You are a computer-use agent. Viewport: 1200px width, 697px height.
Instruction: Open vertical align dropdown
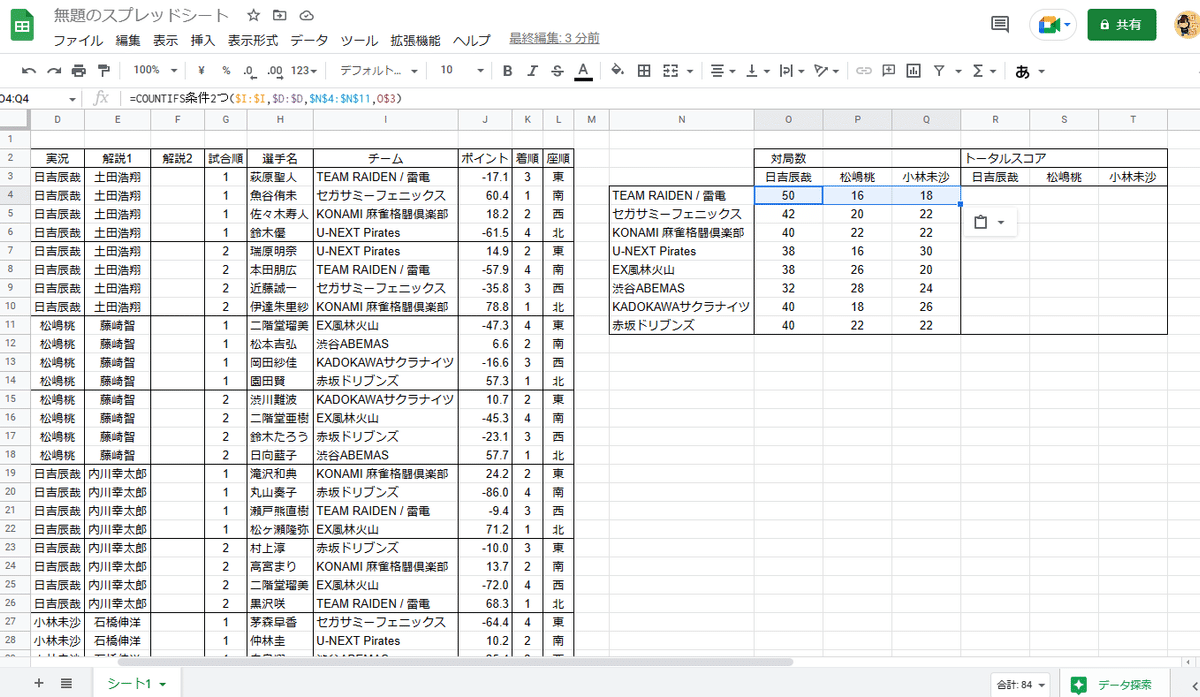[x=756, y=71]
